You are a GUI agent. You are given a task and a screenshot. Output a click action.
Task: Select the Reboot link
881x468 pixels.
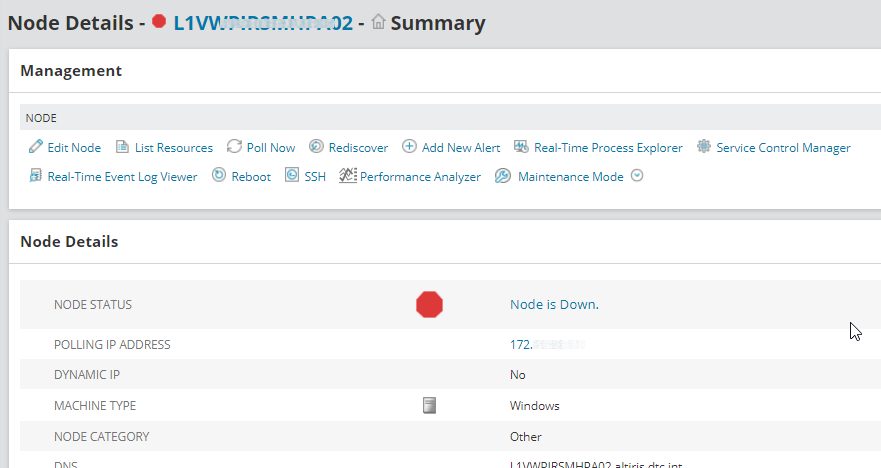click(x=251, y=177)
